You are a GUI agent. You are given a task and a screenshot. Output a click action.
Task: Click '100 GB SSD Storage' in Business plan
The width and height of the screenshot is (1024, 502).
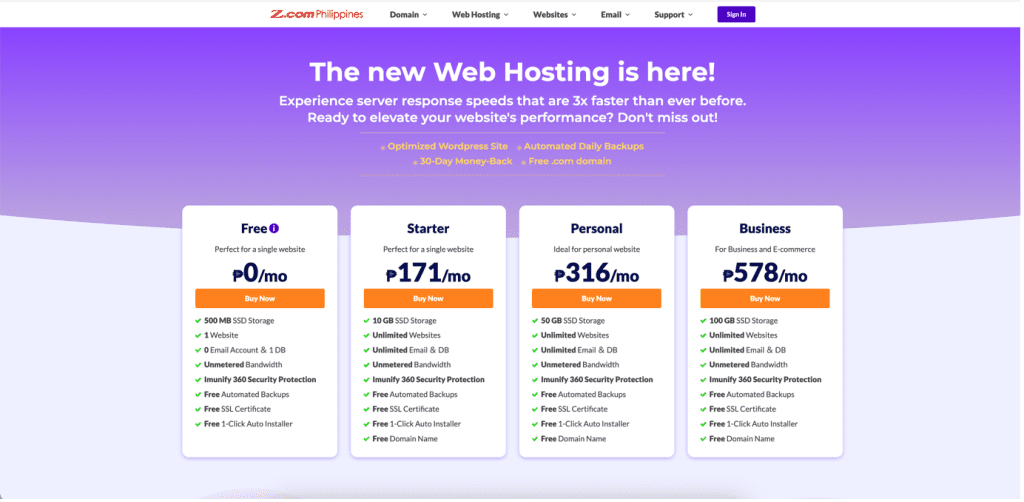[x=743, y=321]
